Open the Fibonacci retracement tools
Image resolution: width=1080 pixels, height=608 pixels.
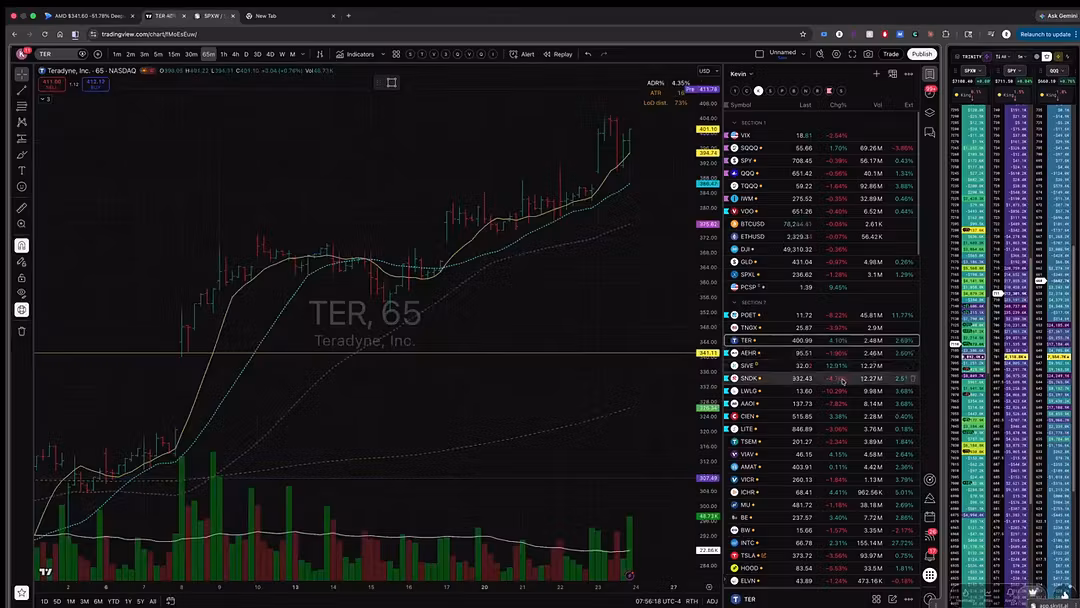[x=21, y=106]
